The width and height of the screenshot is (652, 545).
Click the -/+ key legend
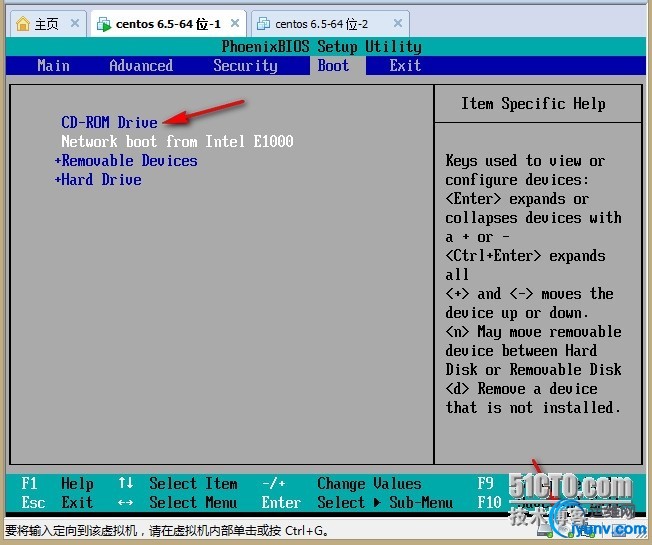click(x=274, y=483)
